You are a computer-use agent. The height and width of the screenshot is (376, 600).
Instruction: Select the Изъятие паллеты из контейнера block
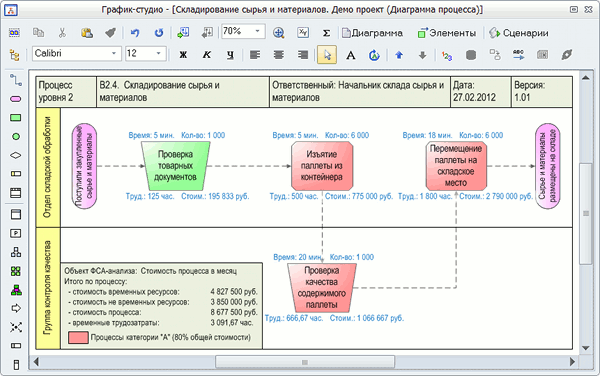click(322, 166)
